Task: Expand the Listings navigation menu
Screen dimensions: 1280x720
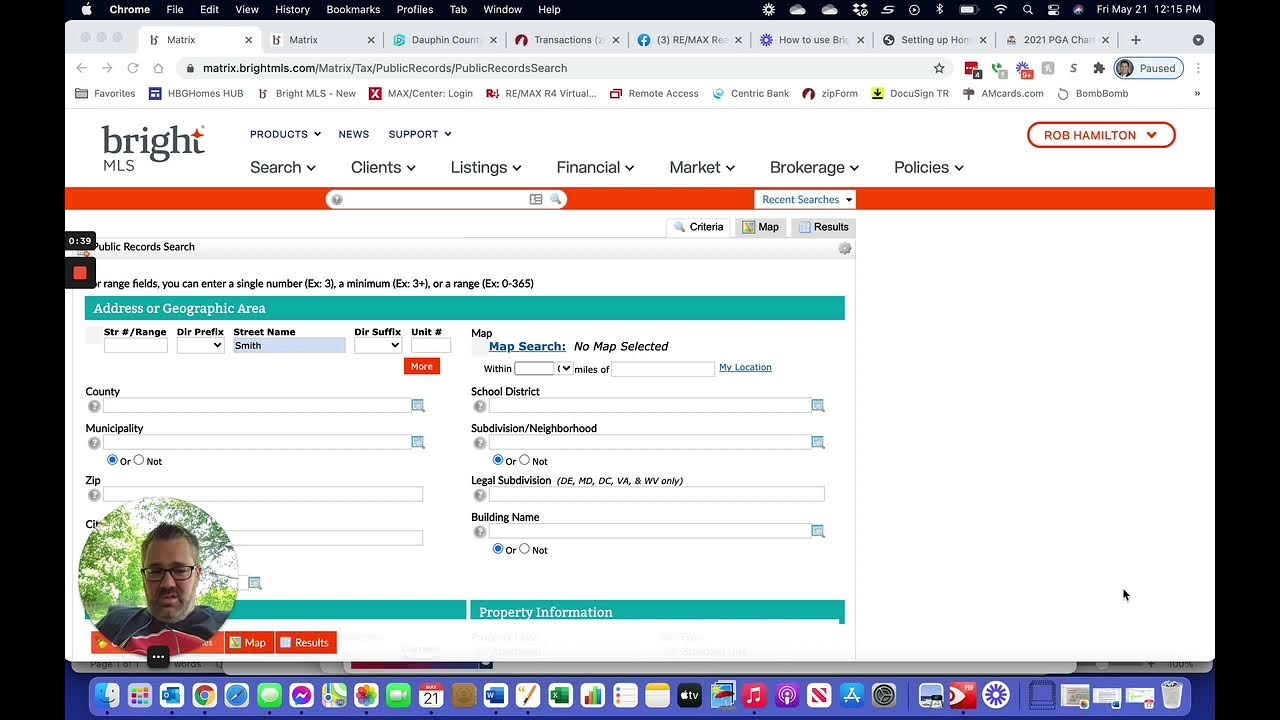Action: click(x=486, y=167)
